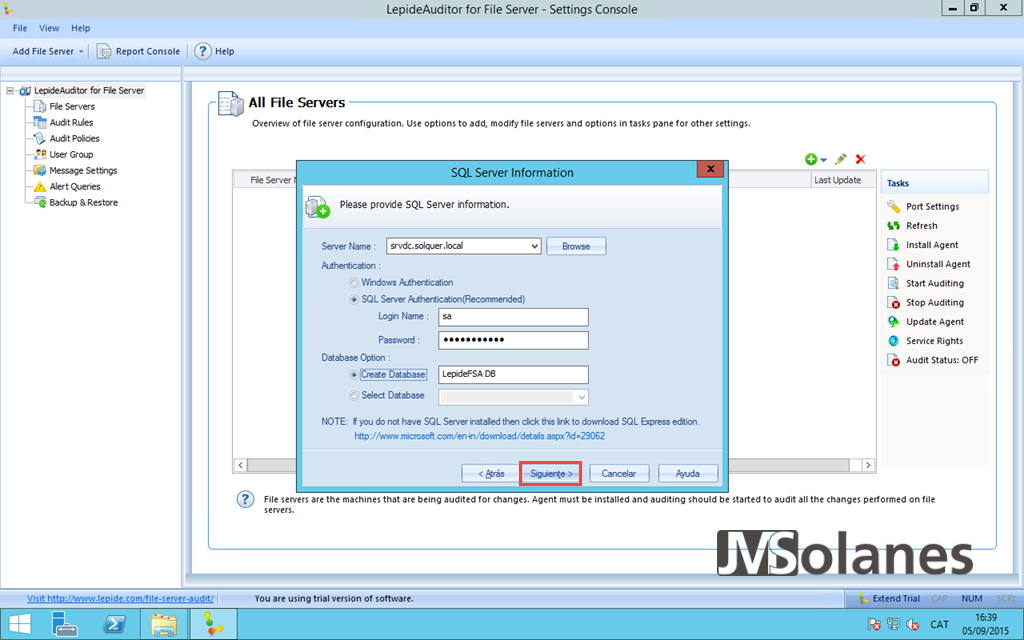Click the horizontal scrollbar left arrow

(x=240, y=465)
